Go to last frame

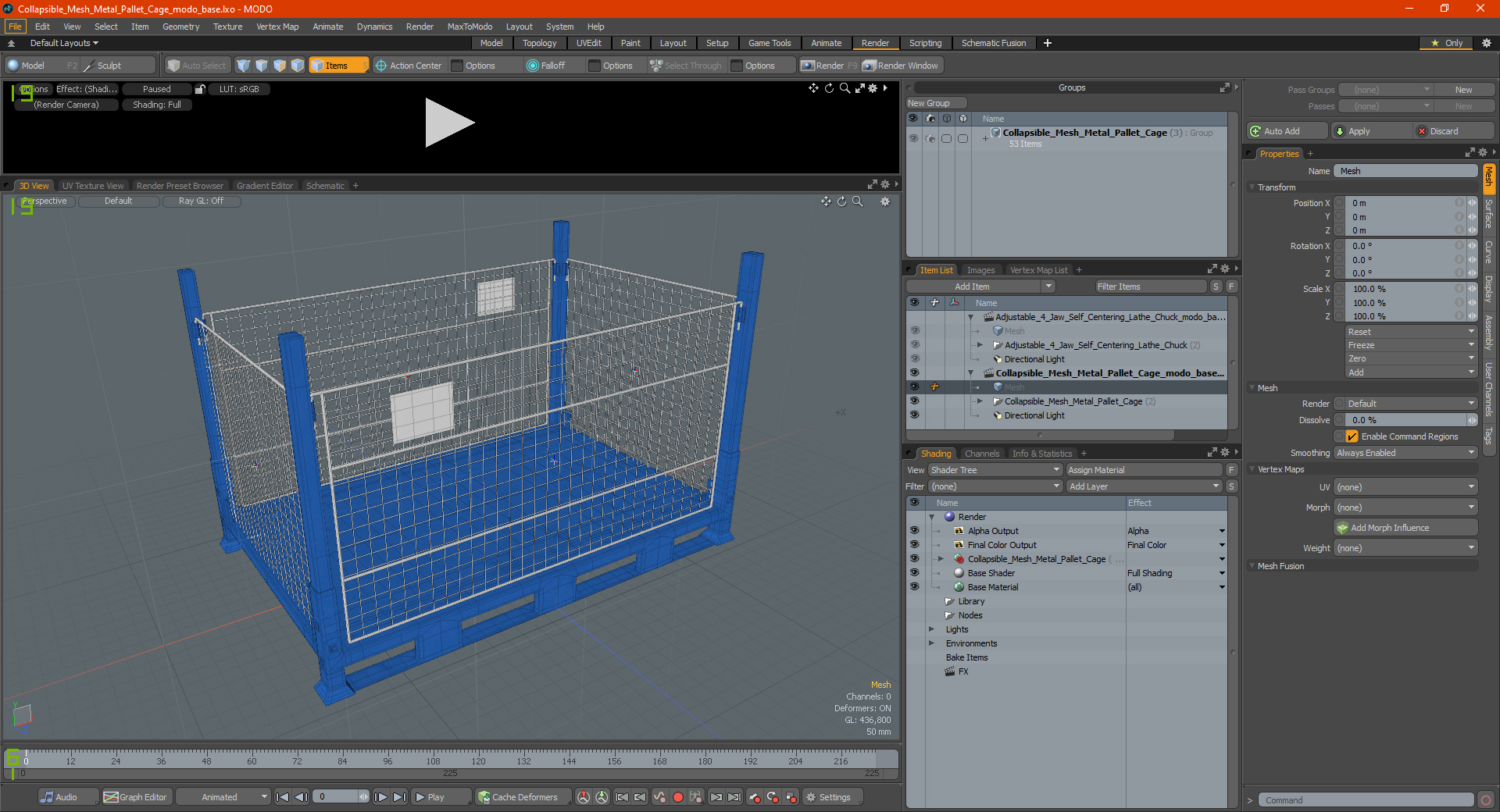pos(399,797)
